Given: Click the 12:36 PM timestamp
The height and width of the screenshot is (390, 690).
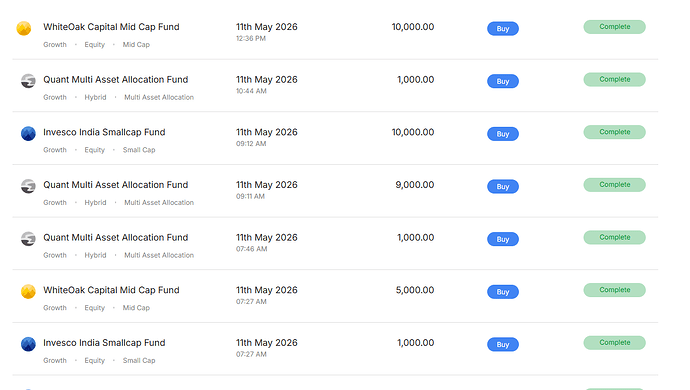Looking at the screenshot, I should click(251, 38).
